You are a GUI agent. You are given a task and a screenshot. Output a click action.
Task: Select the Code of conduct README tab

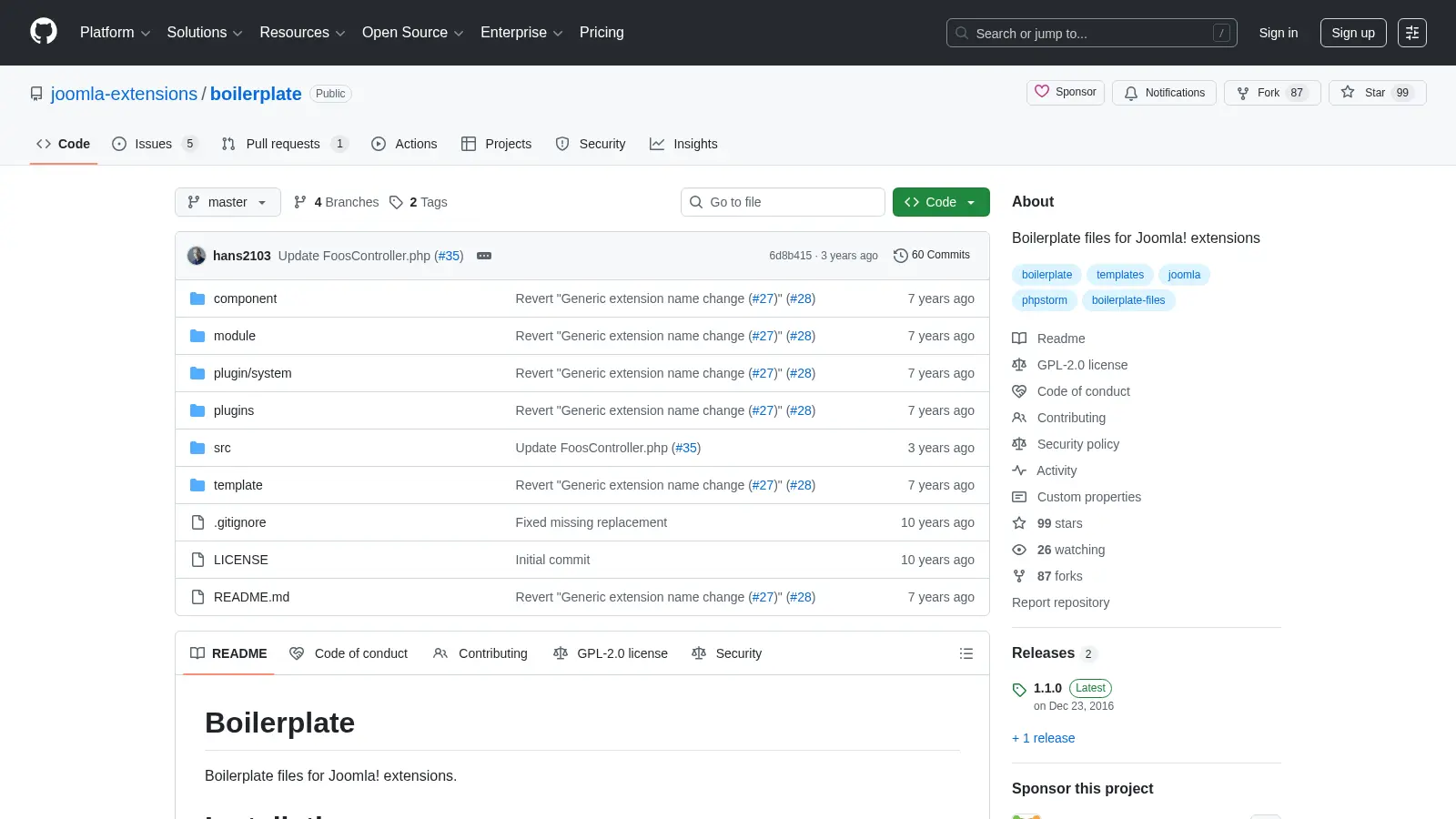tap(349, 653)
